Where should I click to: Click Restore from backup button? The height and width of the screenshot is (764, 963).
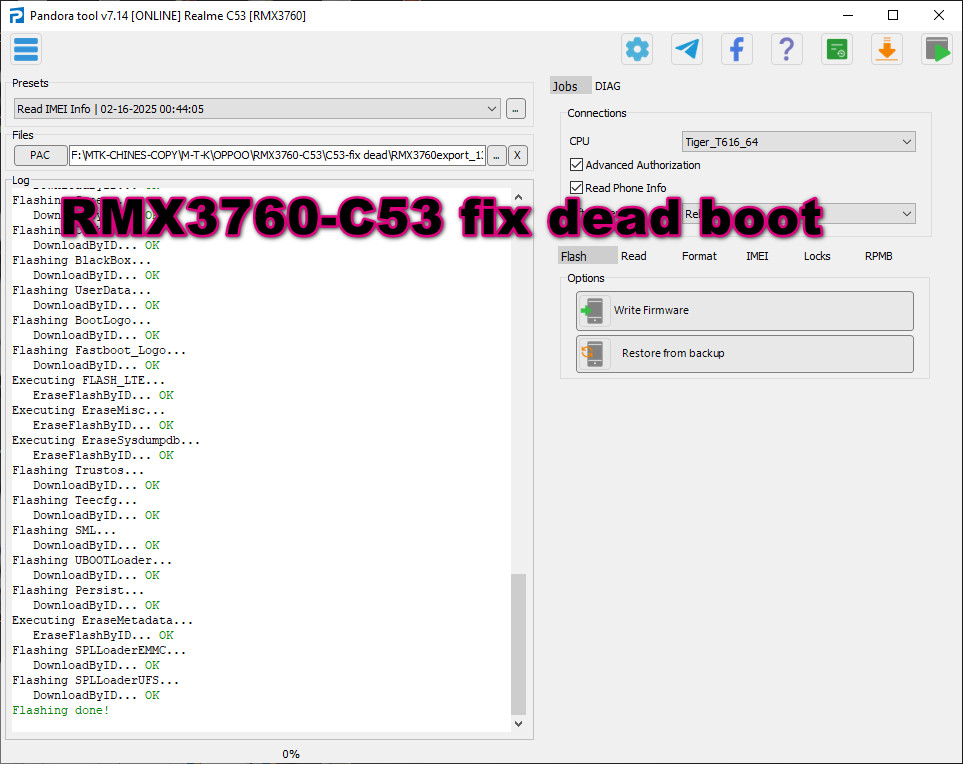pos(744,354)
